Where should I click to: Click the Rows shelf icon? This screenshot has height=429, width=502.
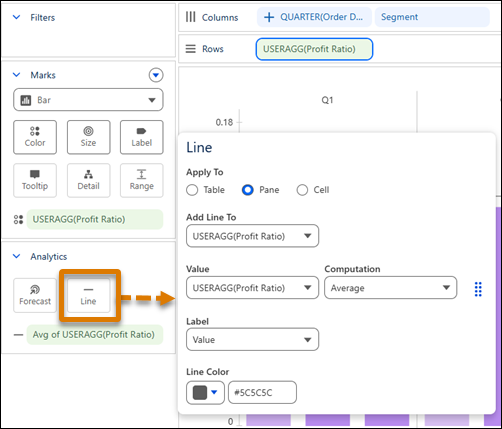pos(191,49)
